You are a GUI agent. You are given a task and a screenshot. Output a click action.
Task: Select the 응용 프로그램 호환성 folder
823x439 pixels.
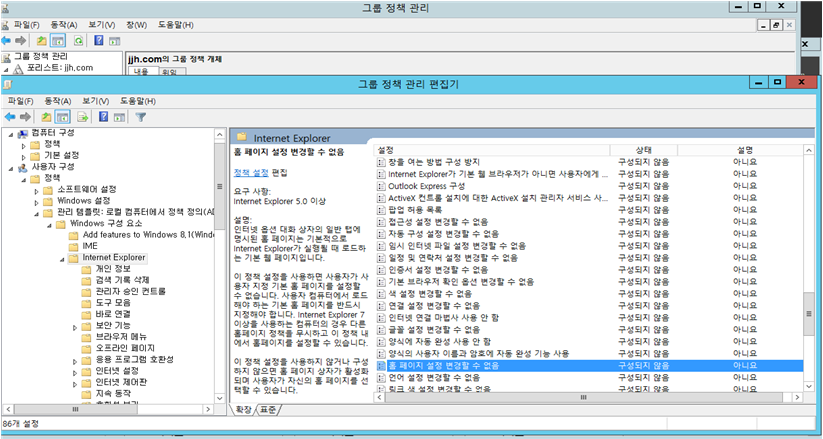[x=134, y=359]
